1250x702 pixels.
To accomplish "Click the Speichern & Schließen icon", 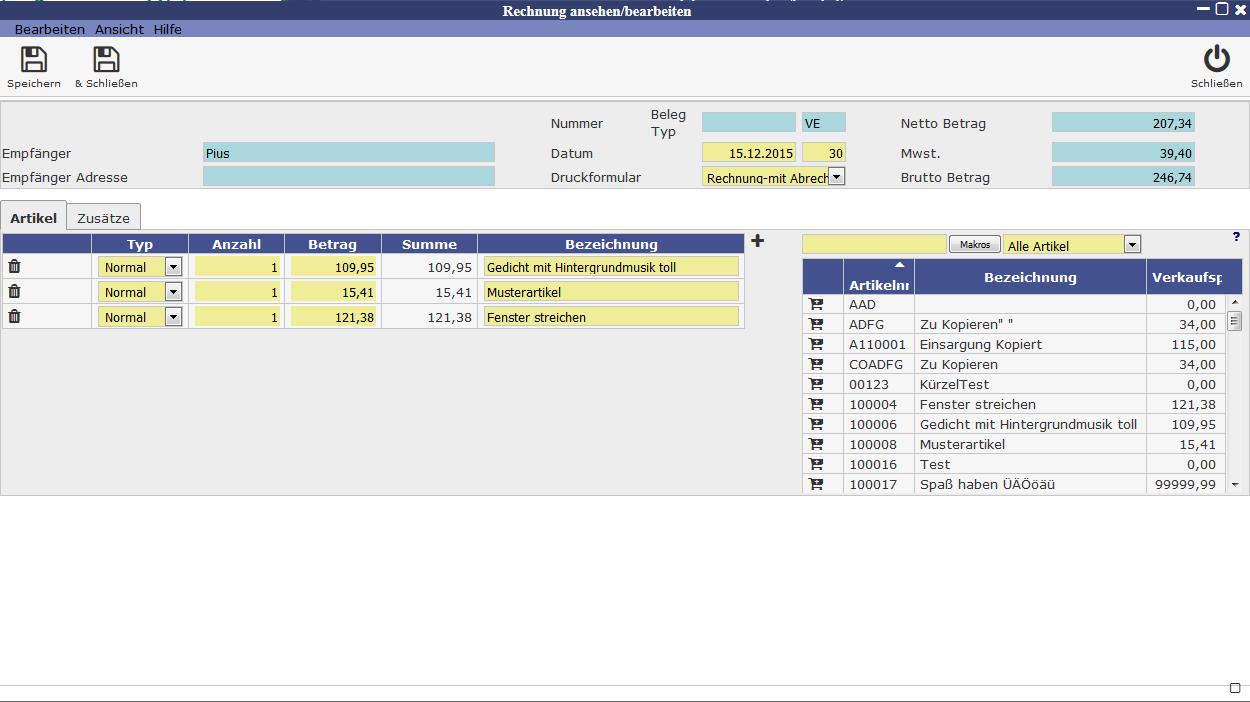I will coord(106,60).
